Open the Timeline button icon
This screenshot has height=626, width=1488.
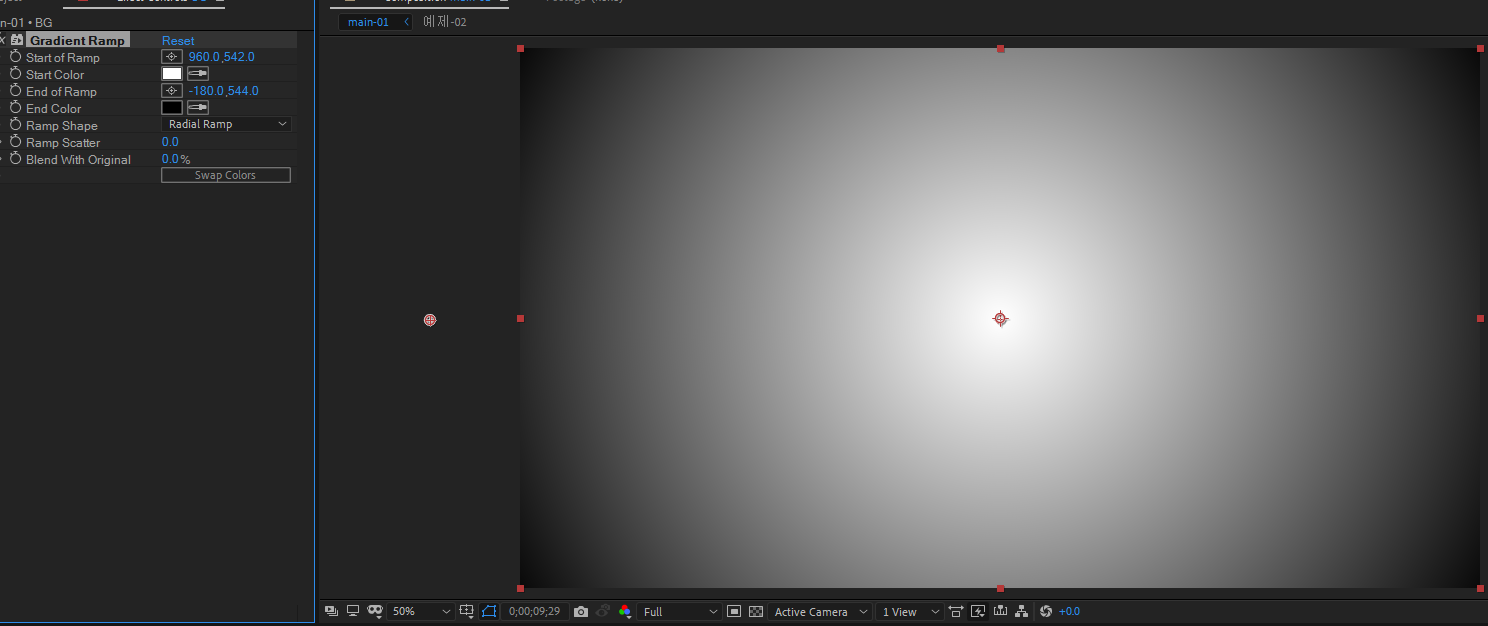point(1000,611)
